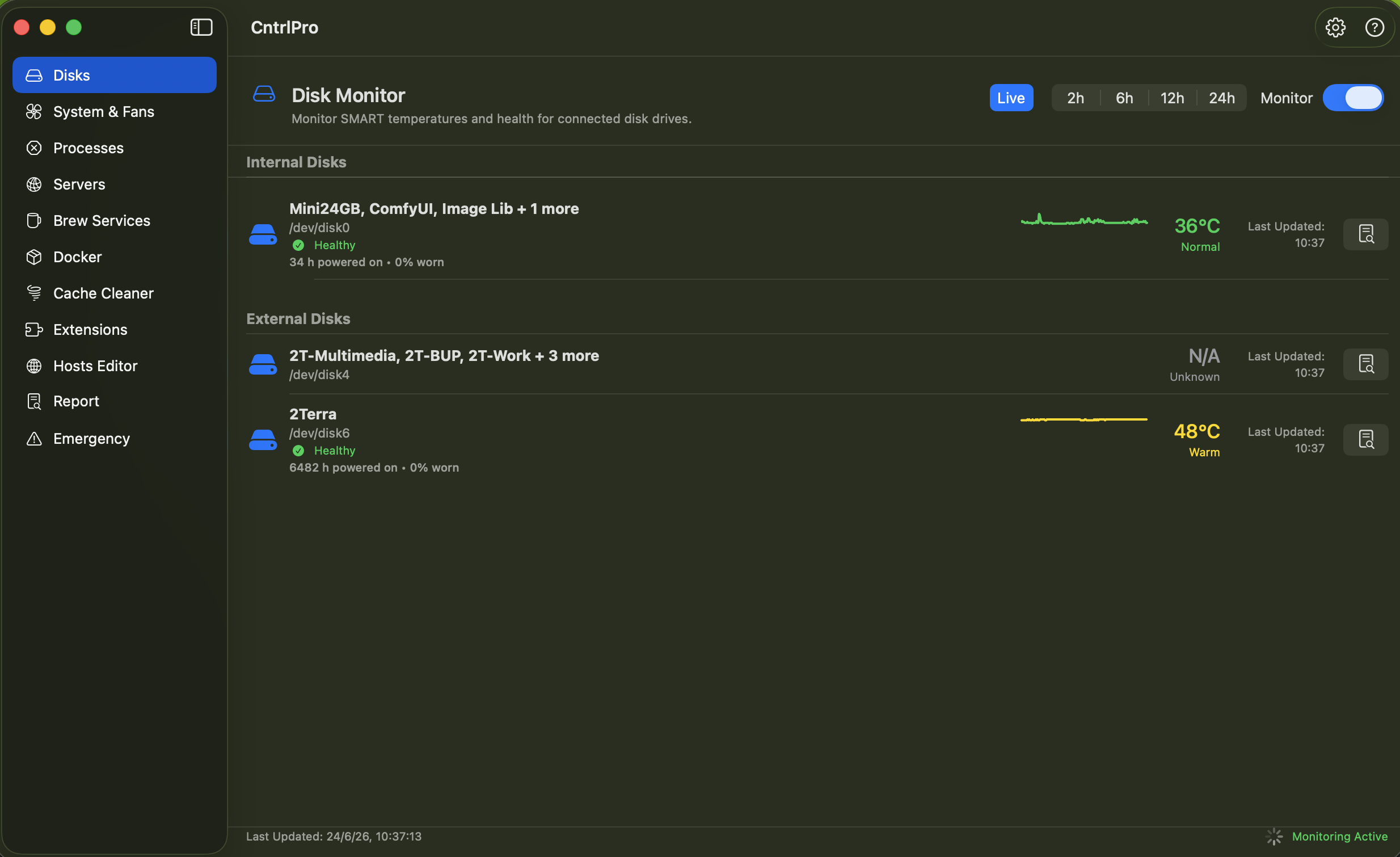This screenshot has width=1400, height=857.
Task: Open SMART details for /dev/disk4
Action: (1365, 364)
